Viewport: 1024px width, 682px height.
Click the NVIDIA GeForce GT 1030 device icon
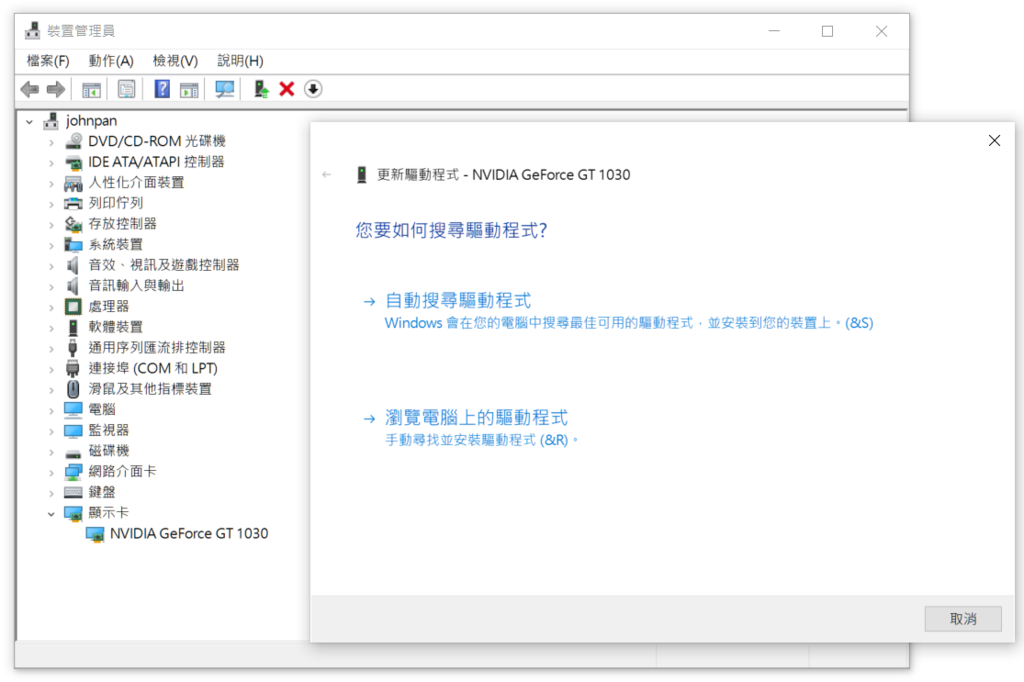coord(95,534)
